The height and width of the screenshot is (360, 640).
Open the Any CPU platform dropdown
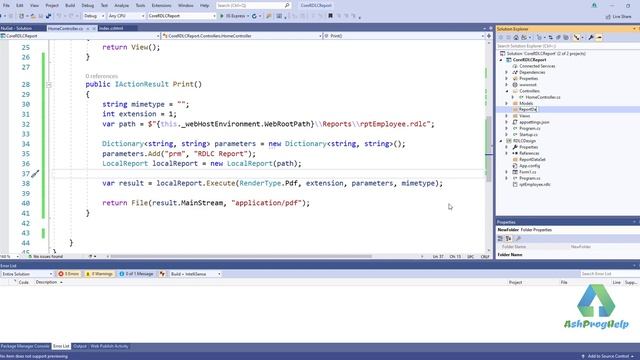(x=126, y=16)
